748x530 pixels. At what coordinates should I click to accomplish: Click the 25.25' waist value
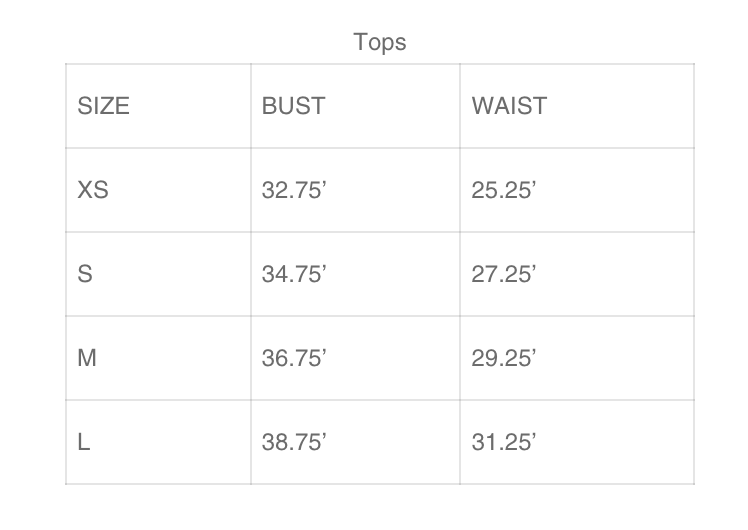504,190
